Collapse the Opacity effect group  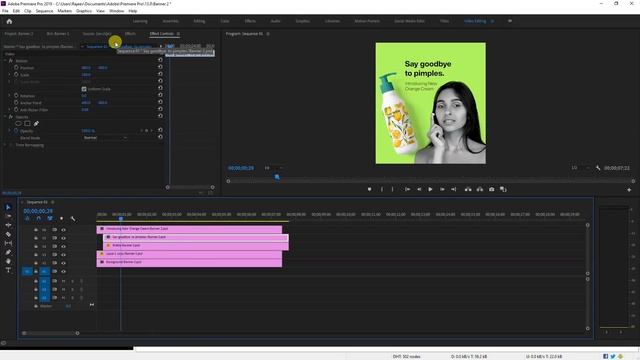(5, 117)
